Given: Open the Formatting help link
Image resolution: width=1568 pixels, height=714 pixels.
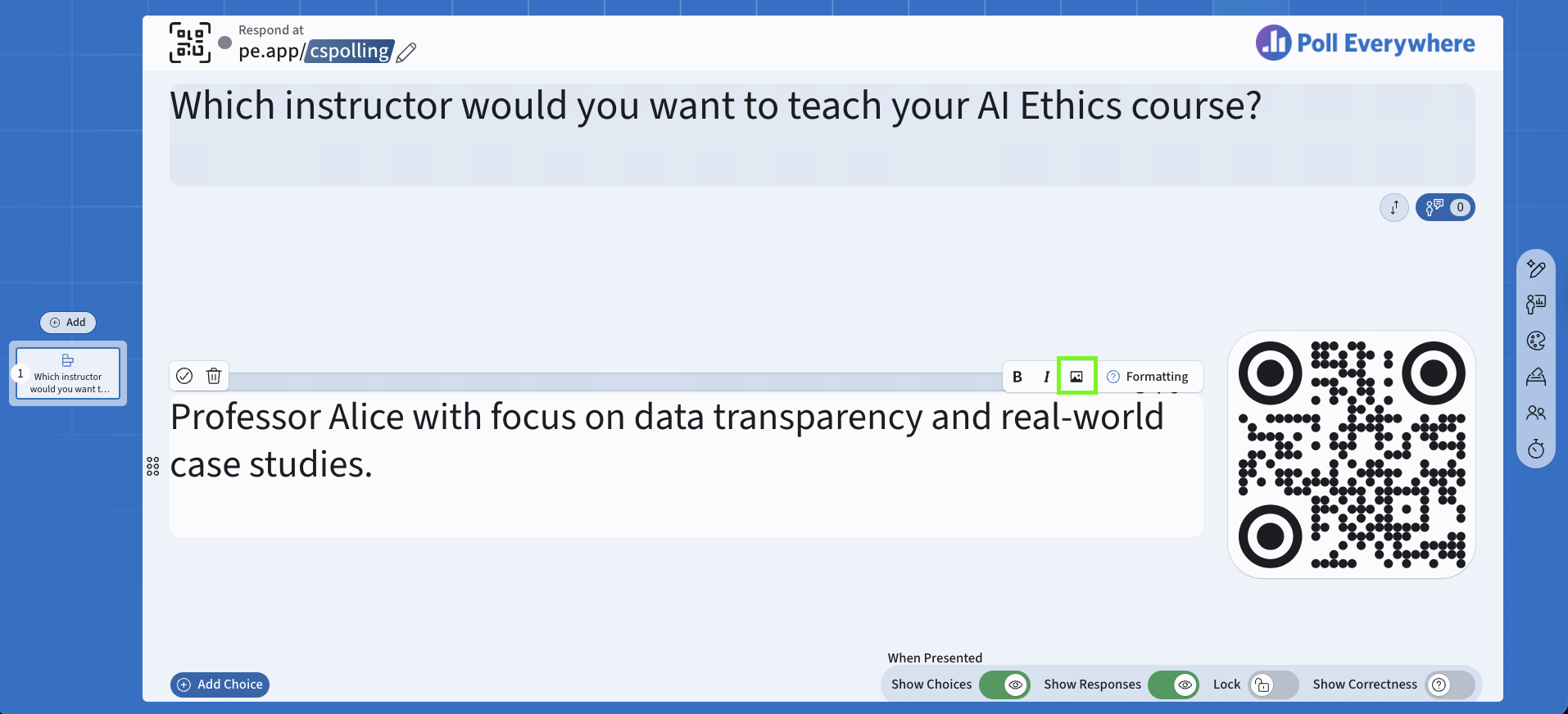Looking at the screenshot, I should (x=1148, y=377).
